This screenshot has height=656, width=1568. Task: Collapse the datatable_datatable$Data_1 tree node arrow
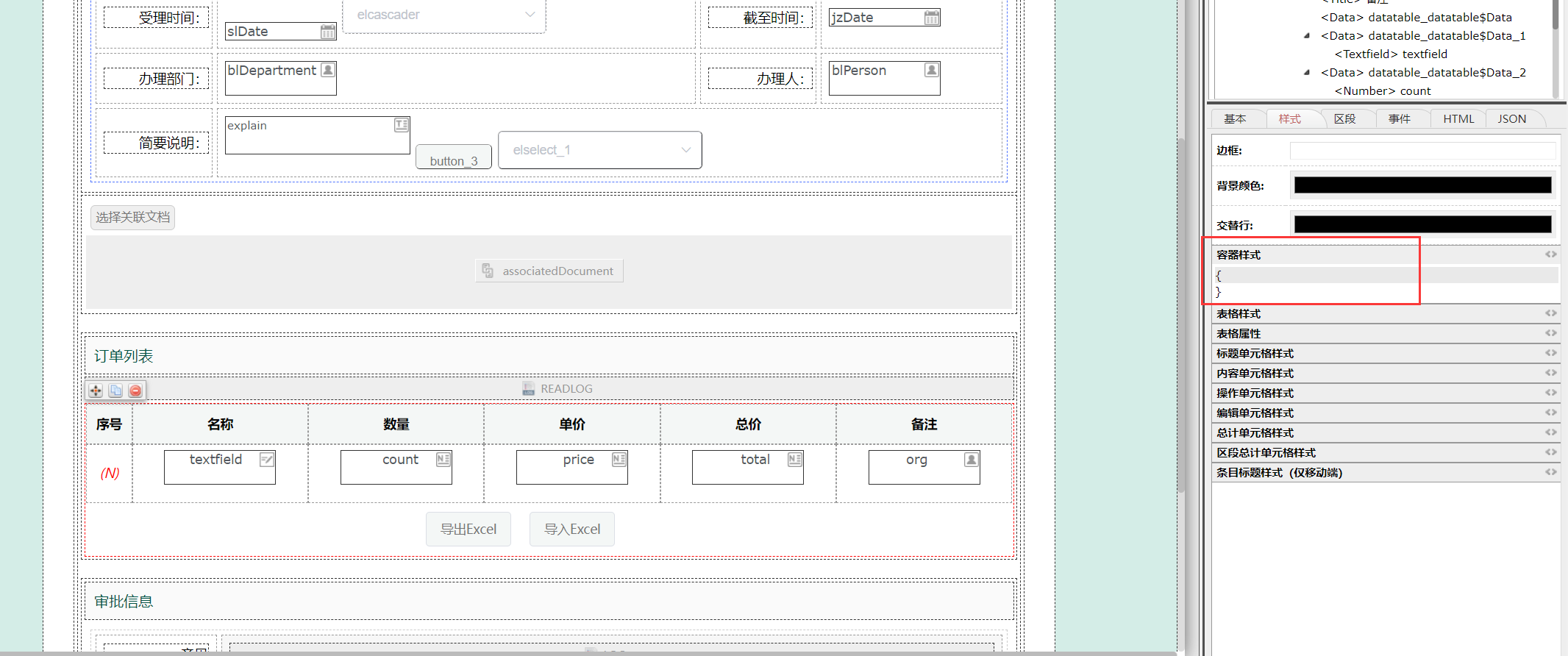1307,36
